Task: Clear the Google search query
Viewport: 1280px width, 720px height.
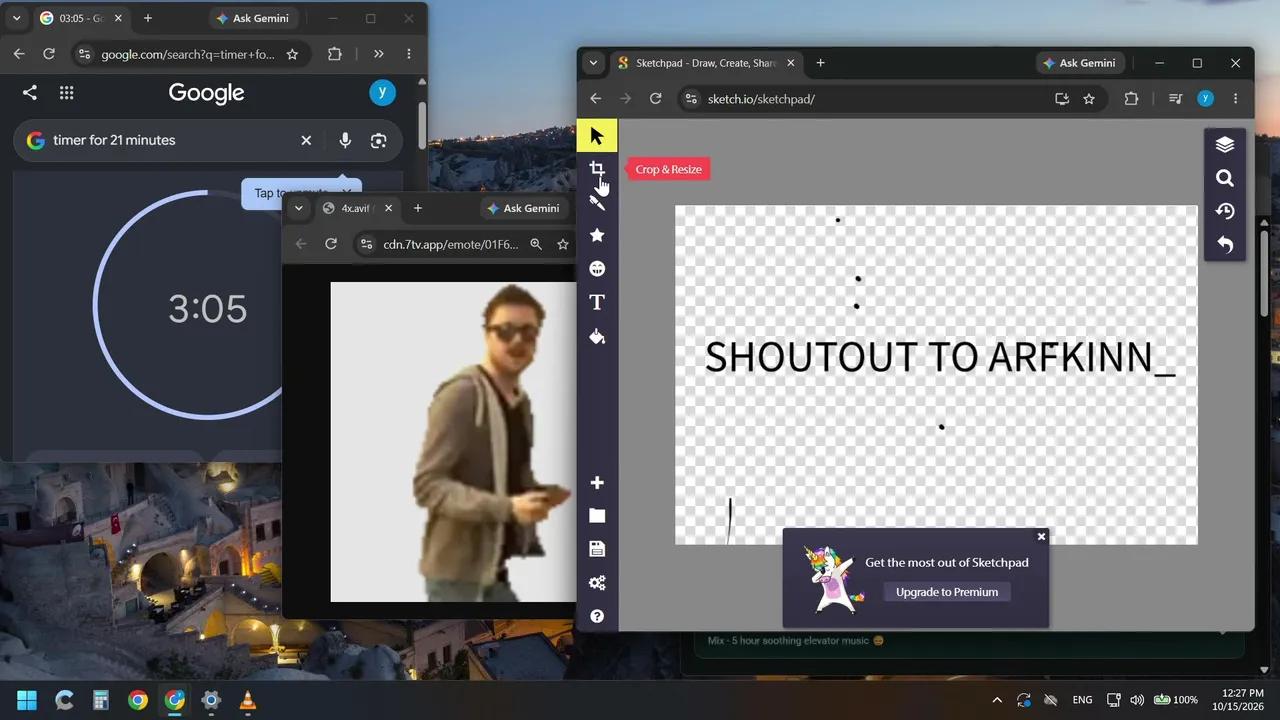Action: pos(306,141)
